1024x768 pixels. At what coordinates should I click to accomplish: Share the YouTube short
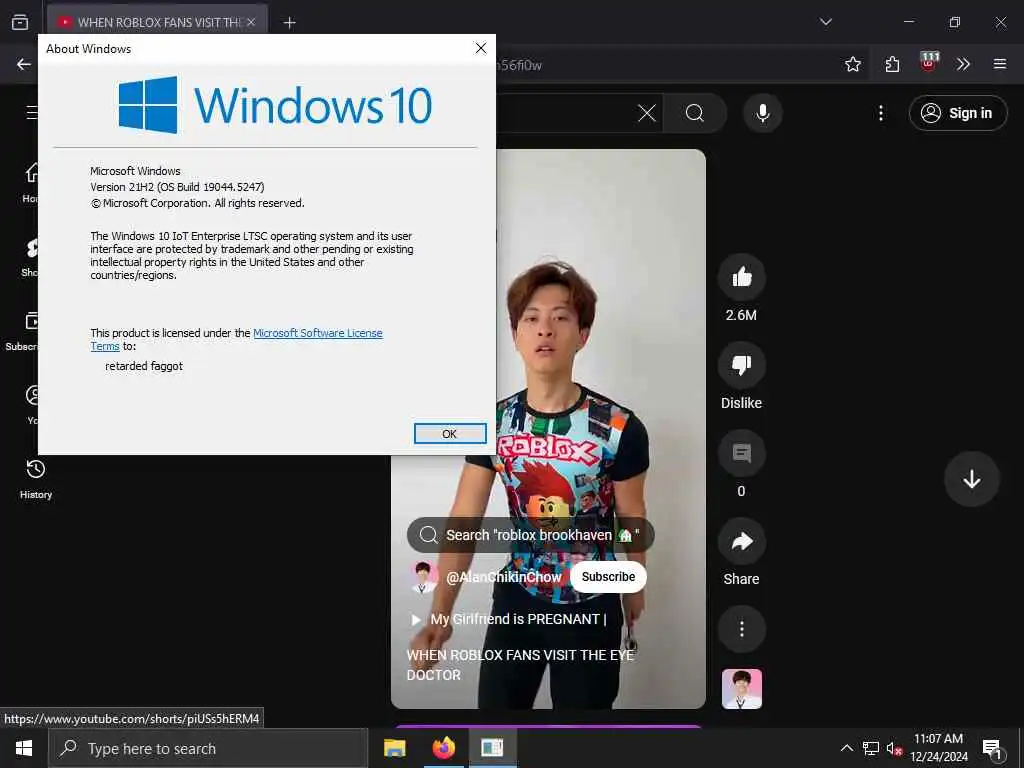[741, 541]
